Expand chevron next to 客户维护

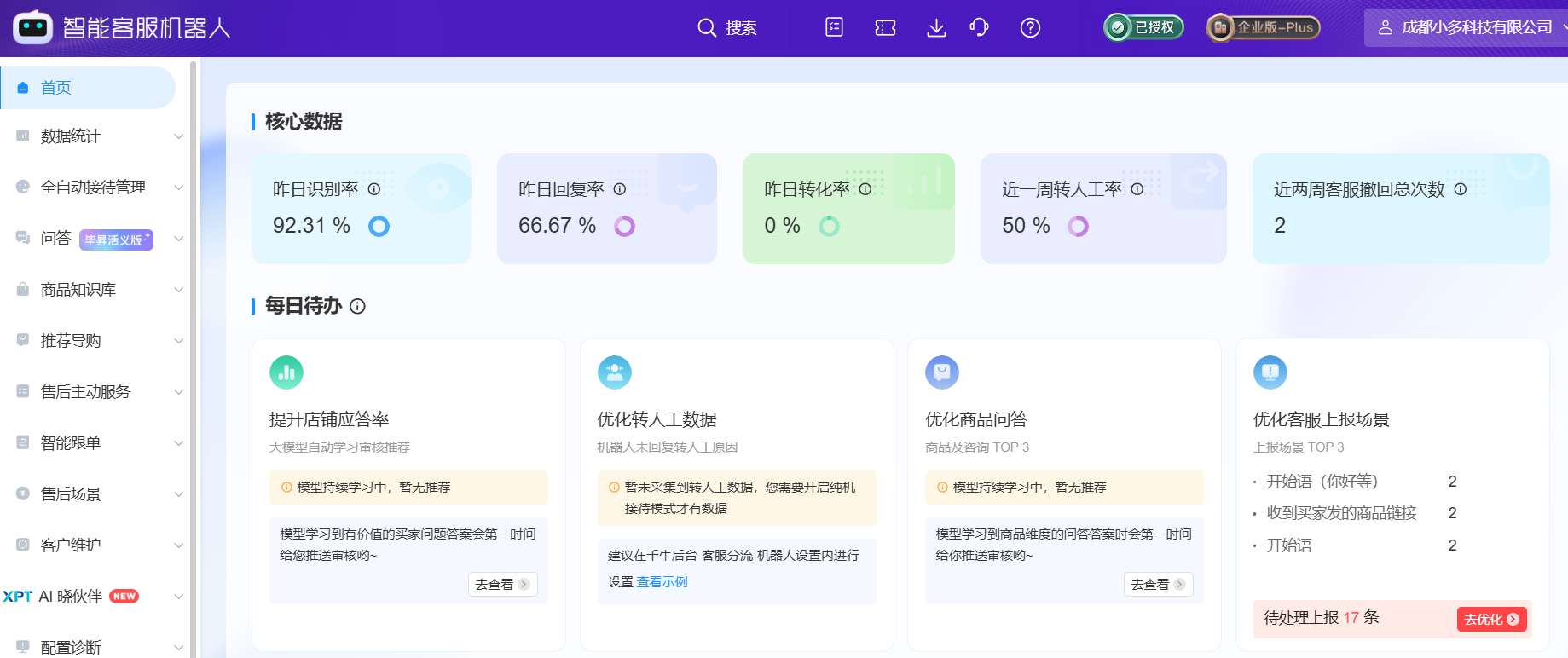pos(178,545)
